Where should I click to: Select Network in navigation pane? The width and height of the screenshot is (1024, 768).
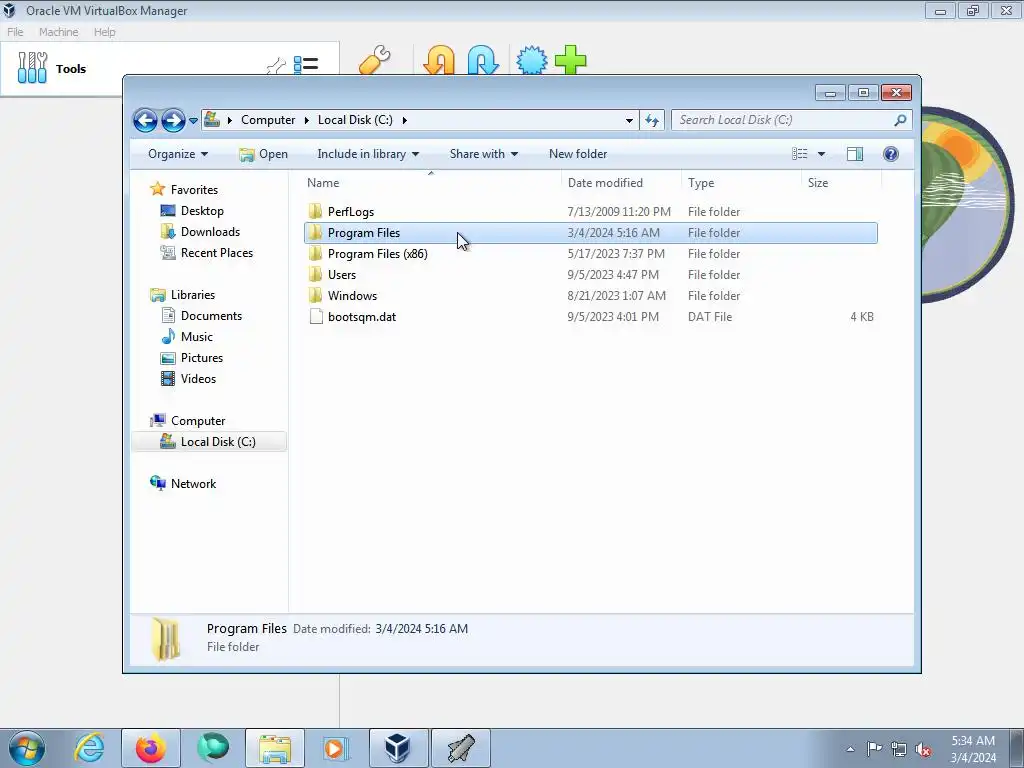pyautogui.click(x=193, y=484)
